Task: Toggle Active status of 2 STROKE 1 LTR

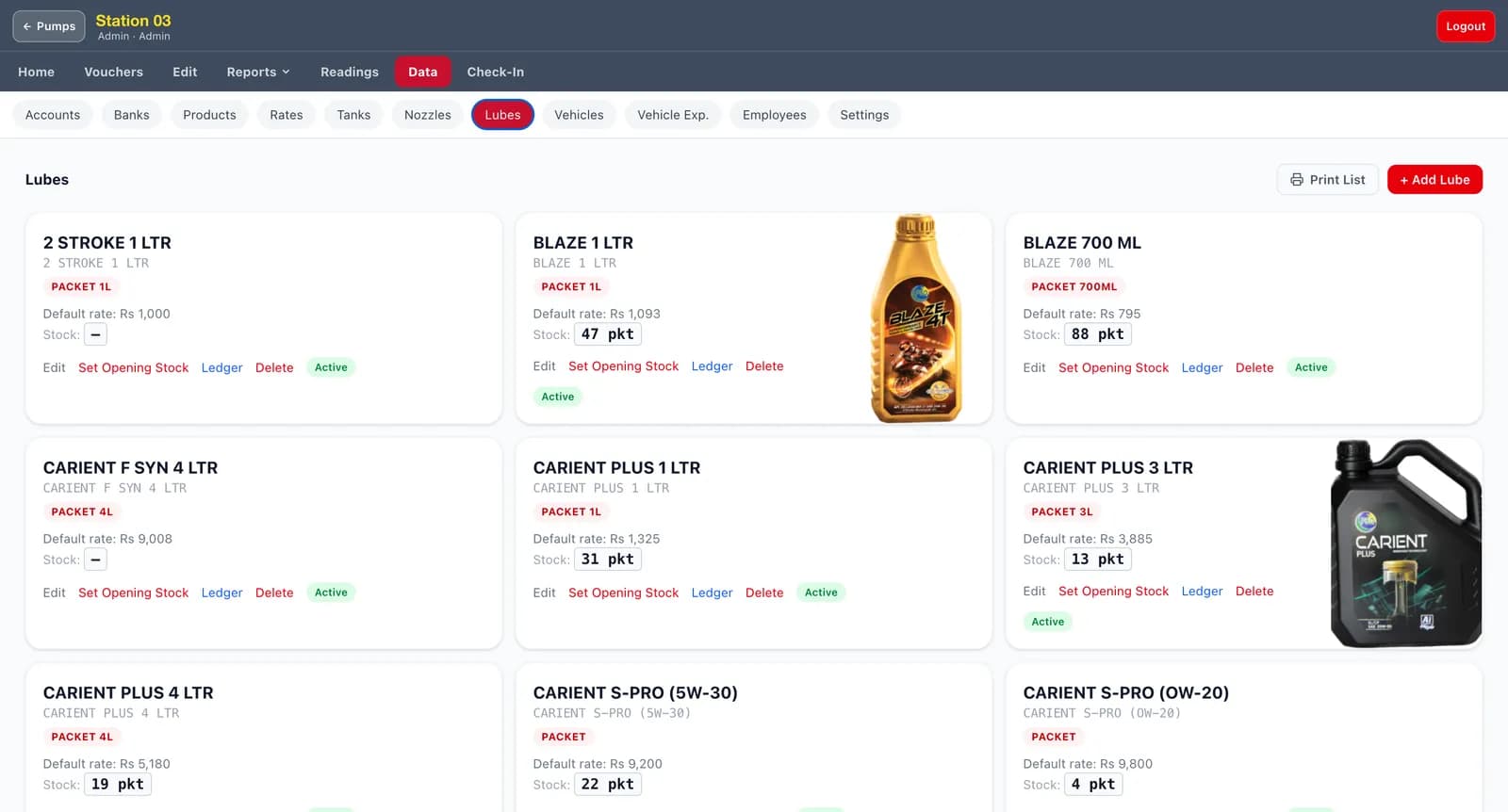Action: [331, 367]
